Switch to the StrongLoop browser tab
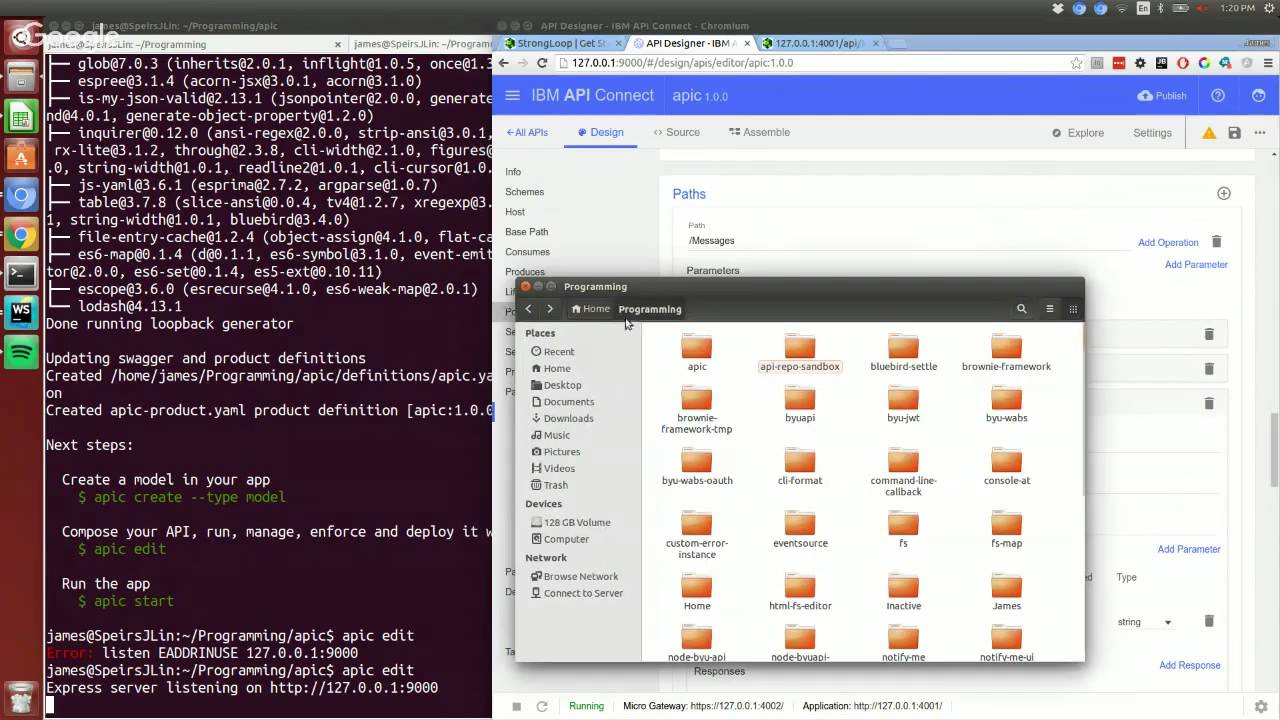Image resolution: width=1280 pixels, height=720 pixels. point(561,44)
